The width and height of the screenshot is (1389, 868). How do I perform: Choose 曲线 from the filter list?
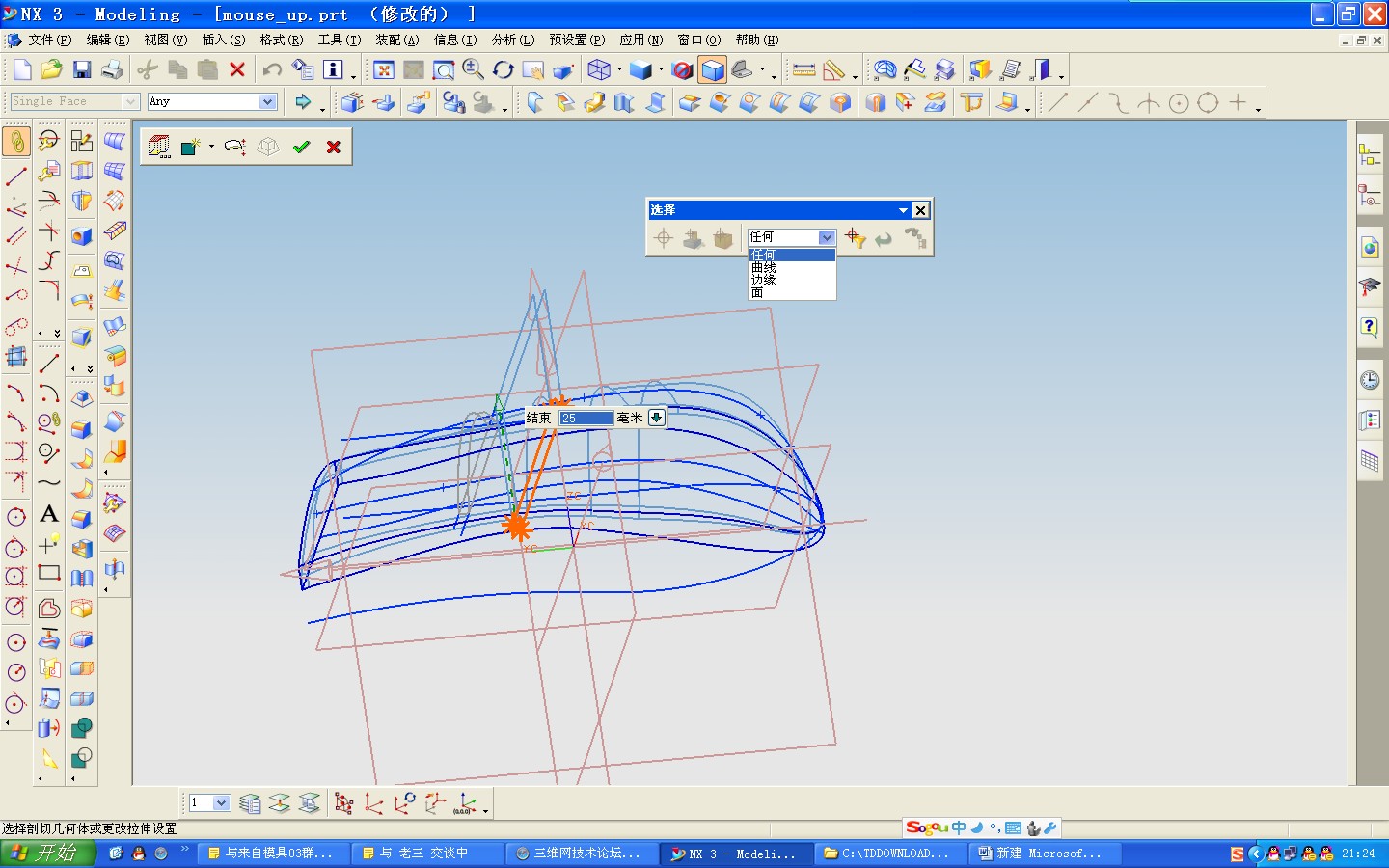coord(792,267)
